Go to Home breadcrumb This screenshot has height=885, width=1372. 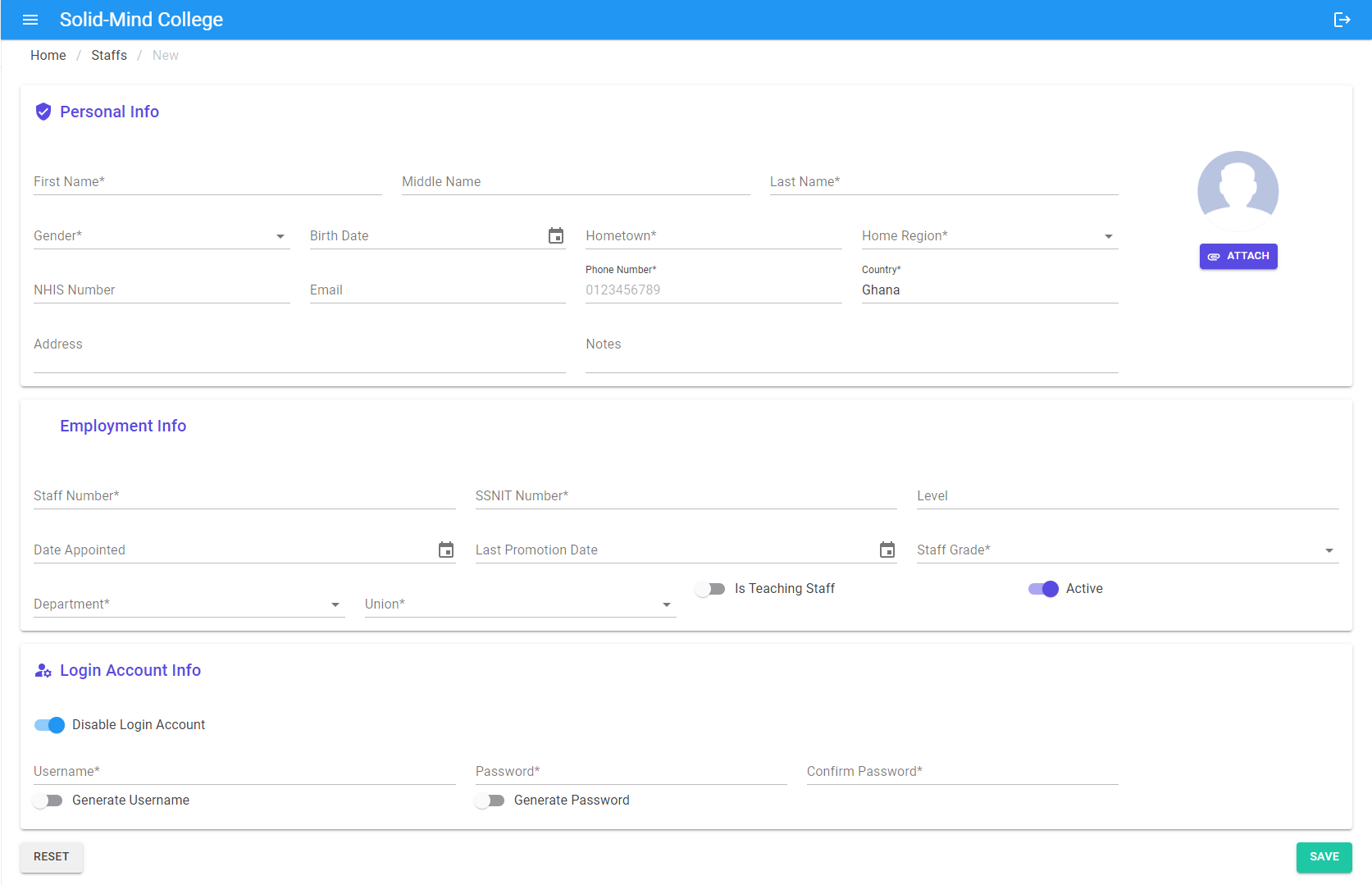tap(48, 56)
